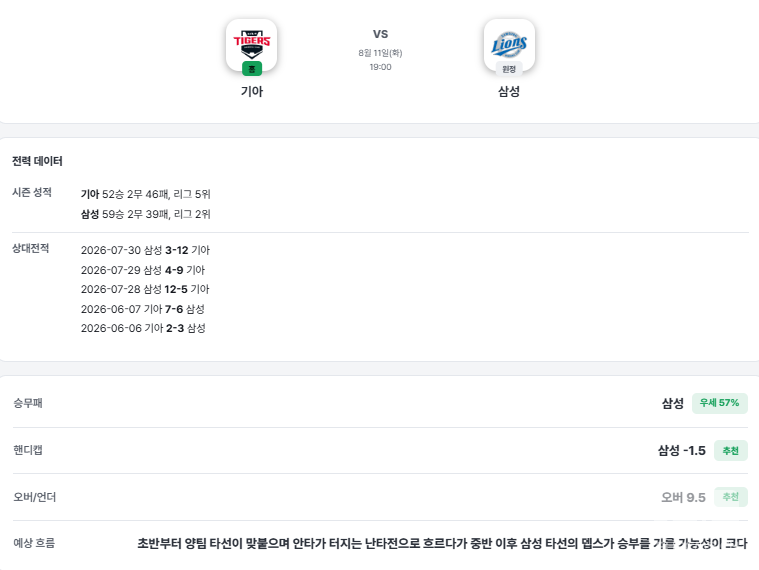Select the away badge under Lions logo

tap(509, 69)
